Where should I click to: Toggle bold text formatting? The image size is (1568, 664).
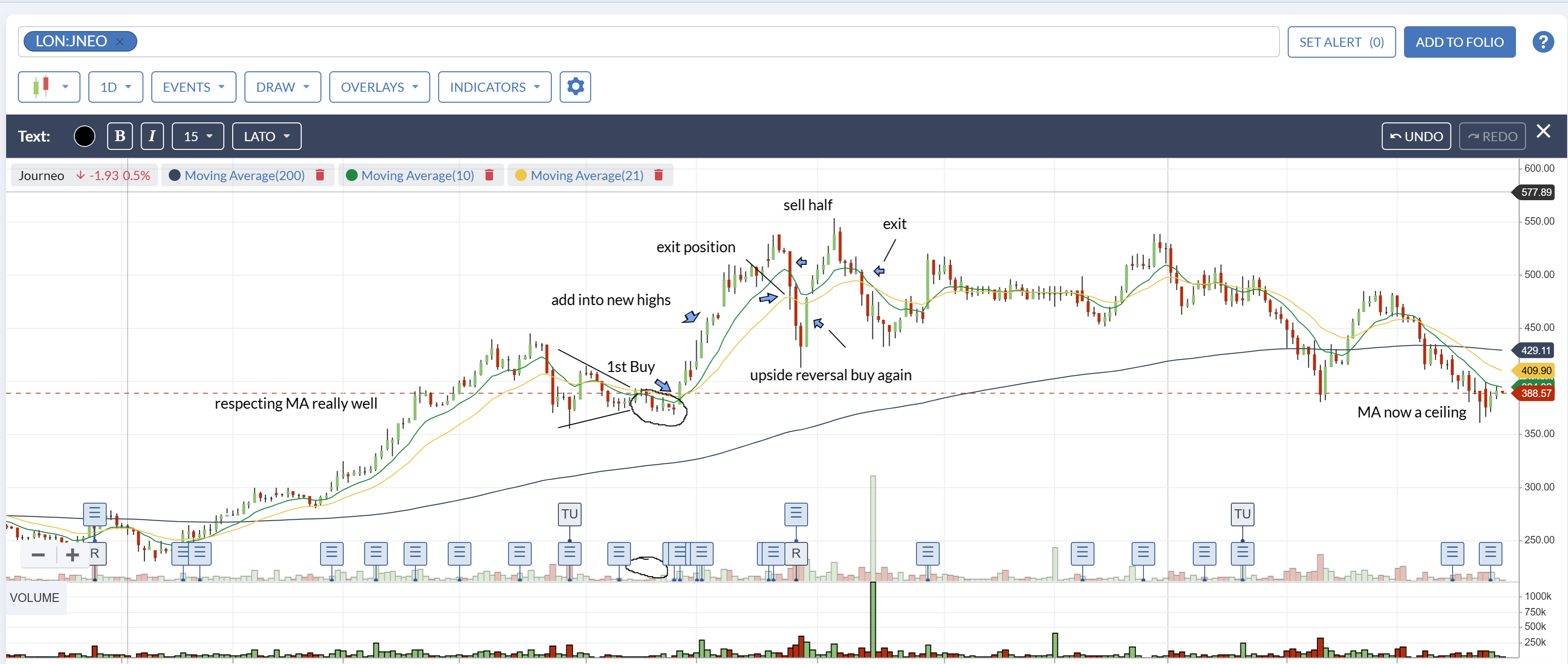(x=120, y=136)
